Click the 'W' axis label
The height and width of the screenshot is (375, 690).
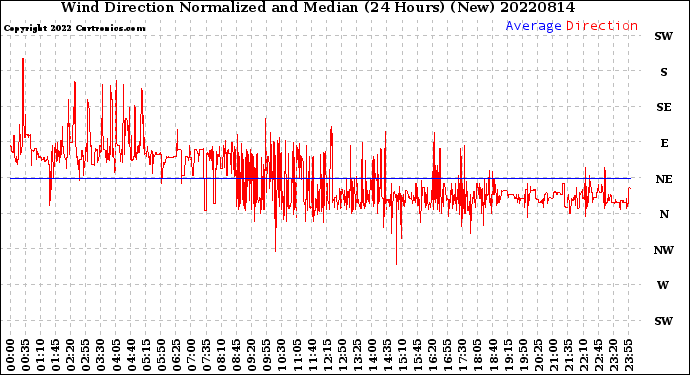click(663, 285)
